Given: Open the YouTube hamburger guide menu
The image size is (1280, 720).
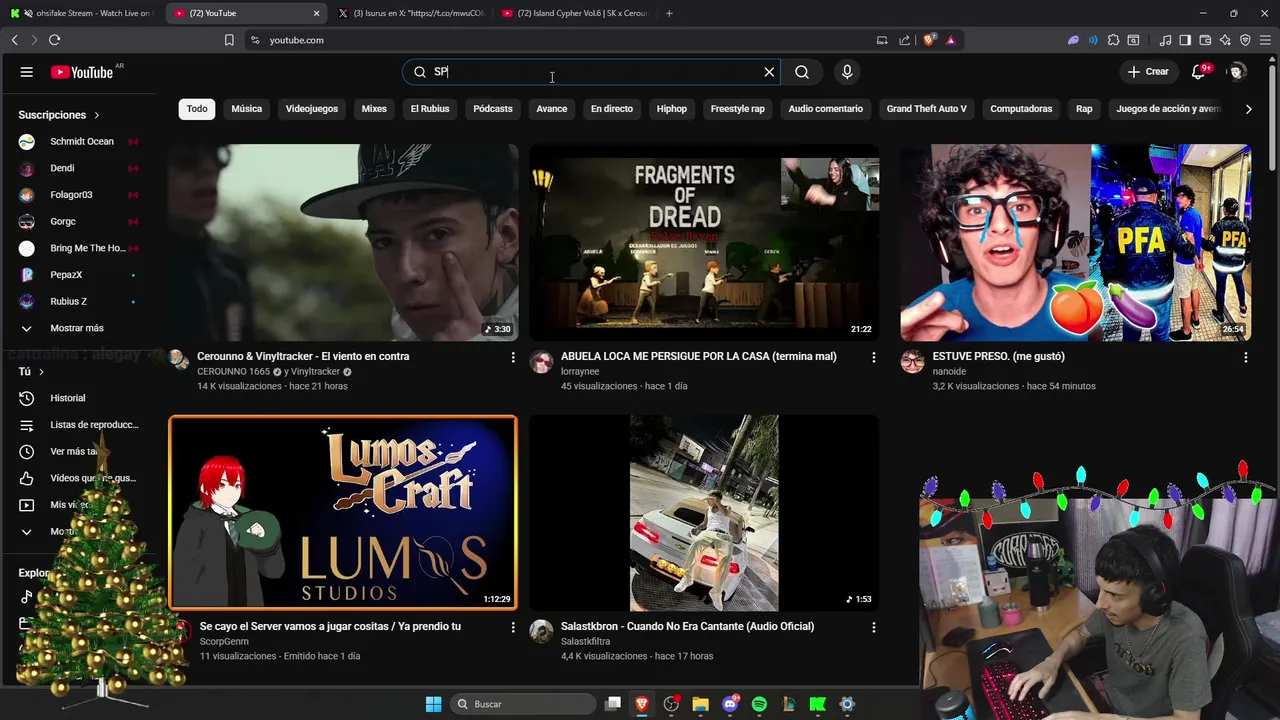Looking at the screenshot, I should (x=27, y=72).
